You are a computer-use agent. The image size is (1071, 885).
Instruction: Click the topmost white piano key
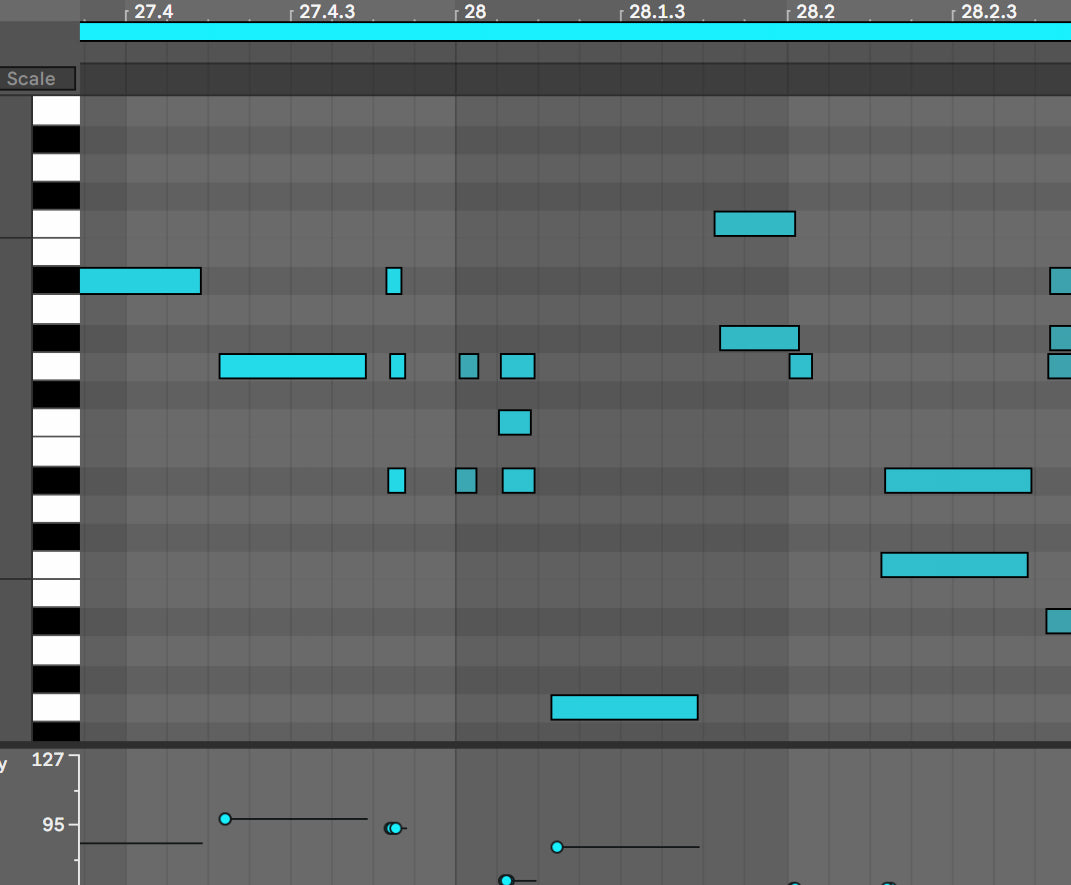56,110
